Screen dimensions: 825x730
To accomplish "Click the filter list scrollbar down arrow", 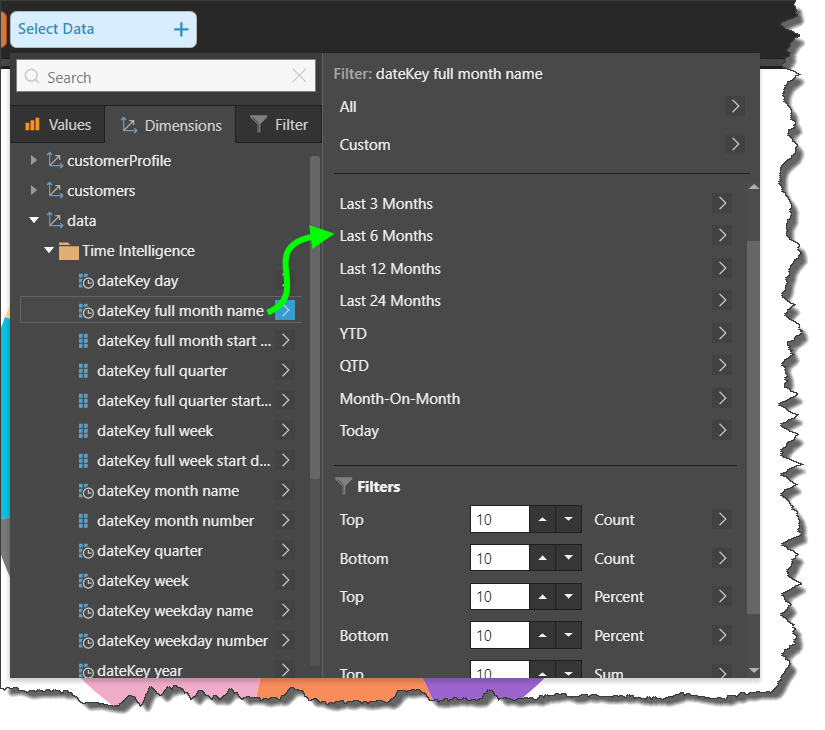I will pos(753,671).
